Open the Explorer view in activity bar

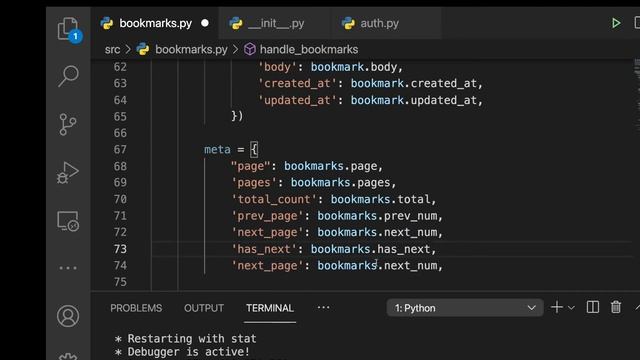pos(69,29)
